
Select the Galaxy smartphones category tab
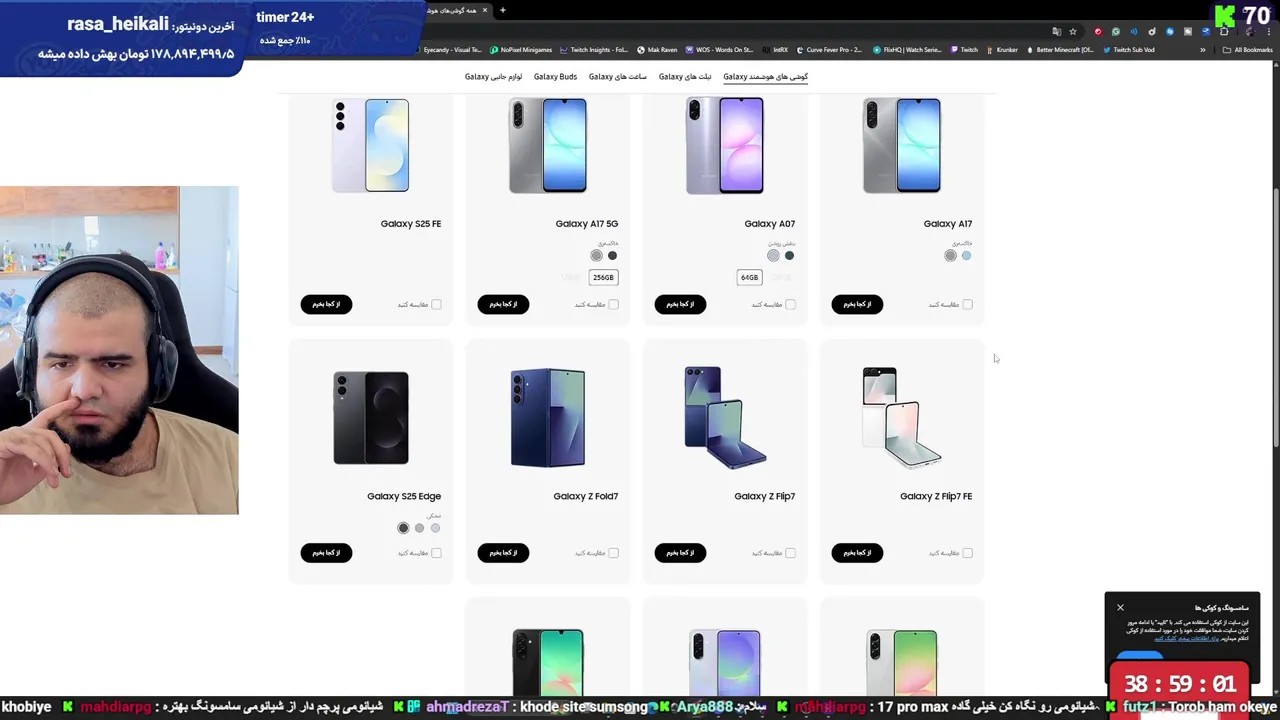coord(765,77)
